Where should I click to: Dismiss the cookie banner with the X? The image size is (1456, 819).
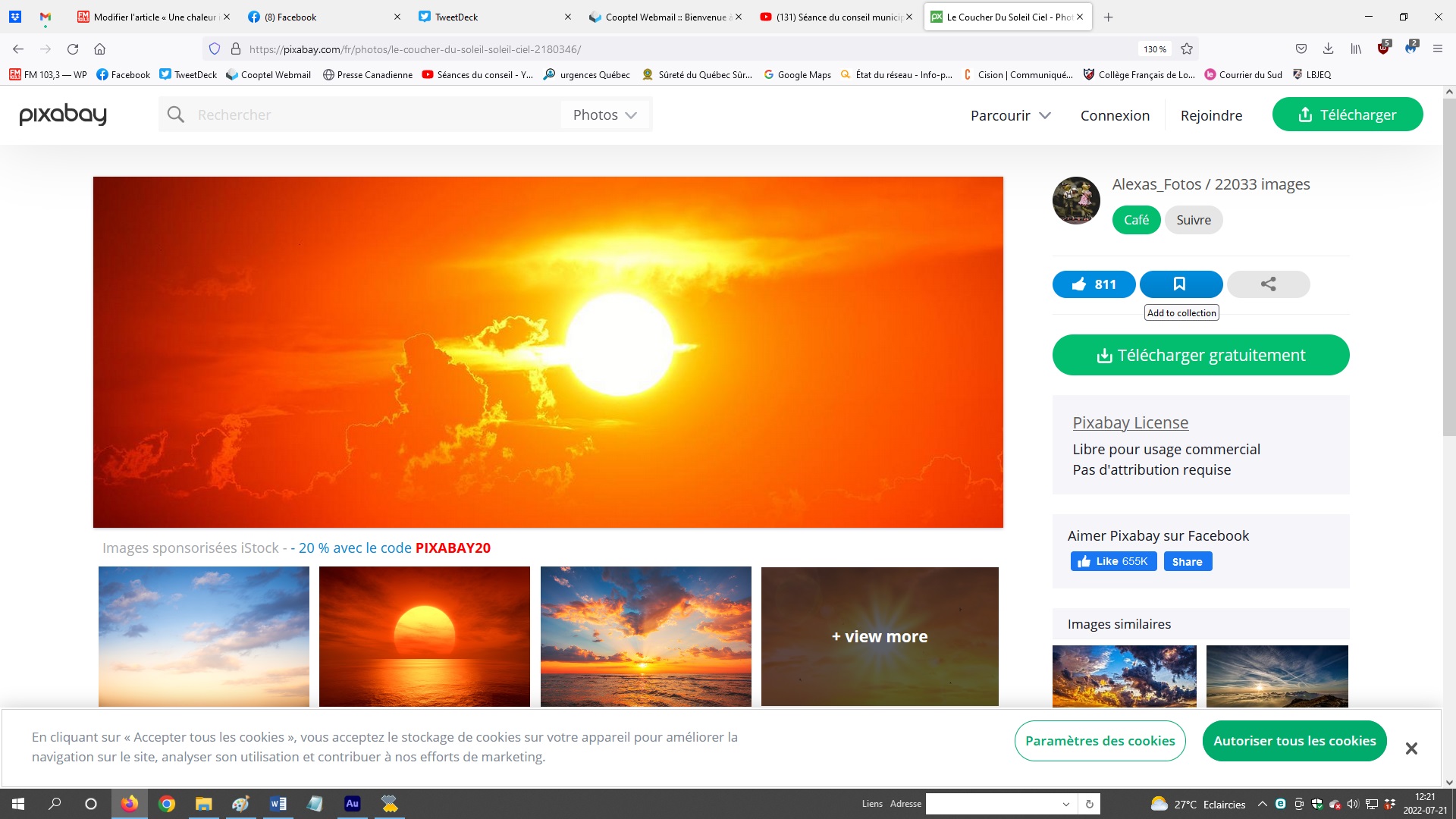click(1410, 748)
